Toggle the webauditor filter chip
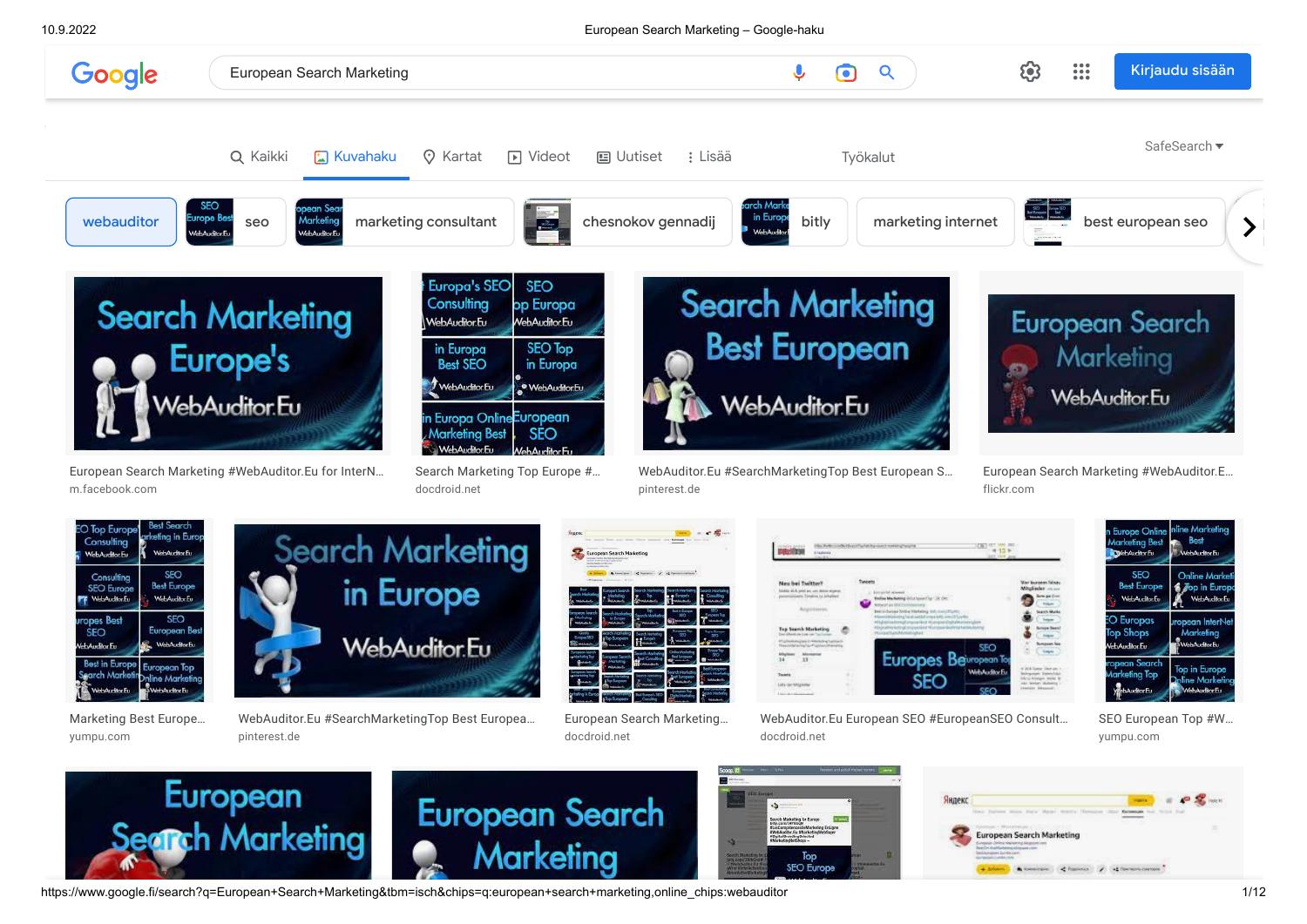Viewport: 1307px width, 924px height. pyautogui.click(x=120, y=221)
